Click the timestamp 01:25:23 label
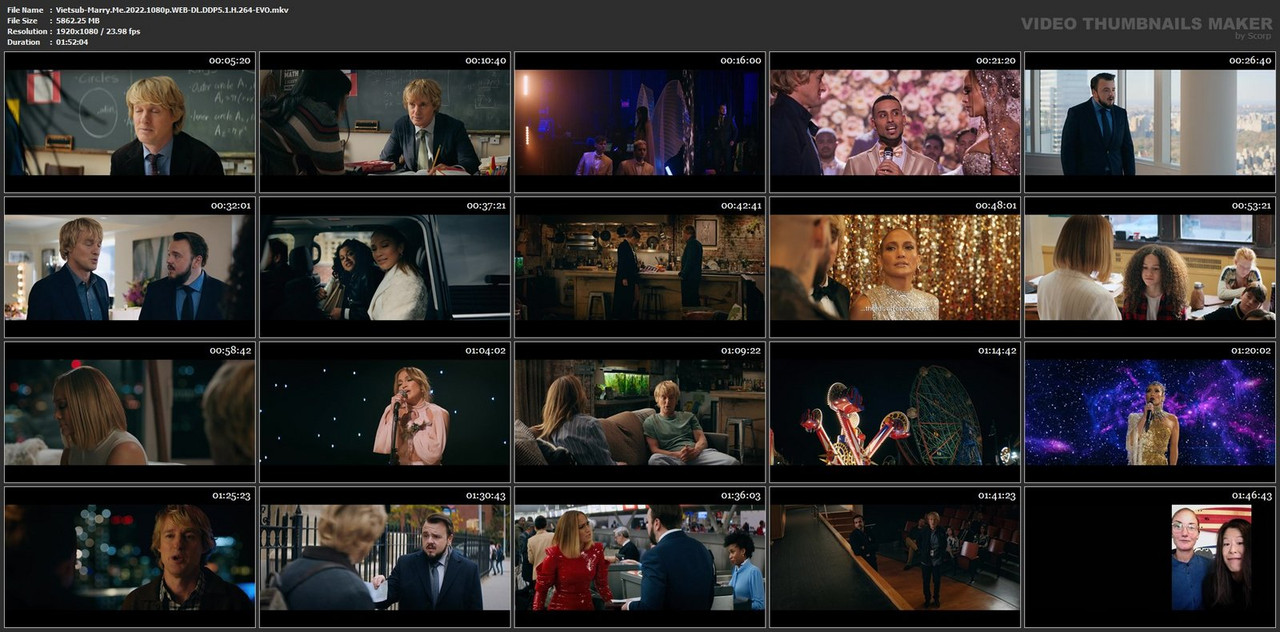This screenshot has height=632, width=1280. coord(231,495)
